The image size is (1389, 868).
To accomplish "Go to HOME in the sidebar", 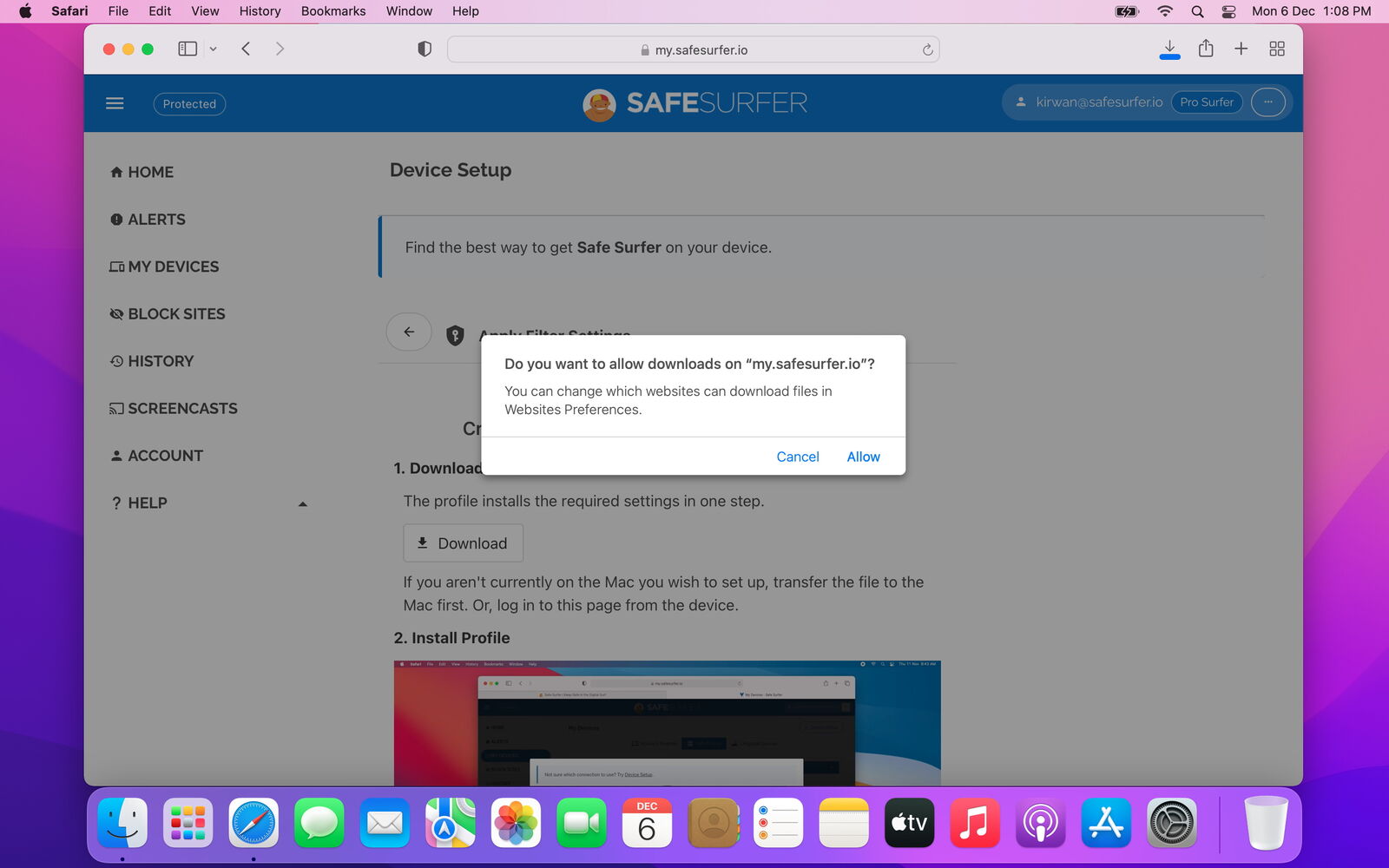I will 142,172.
